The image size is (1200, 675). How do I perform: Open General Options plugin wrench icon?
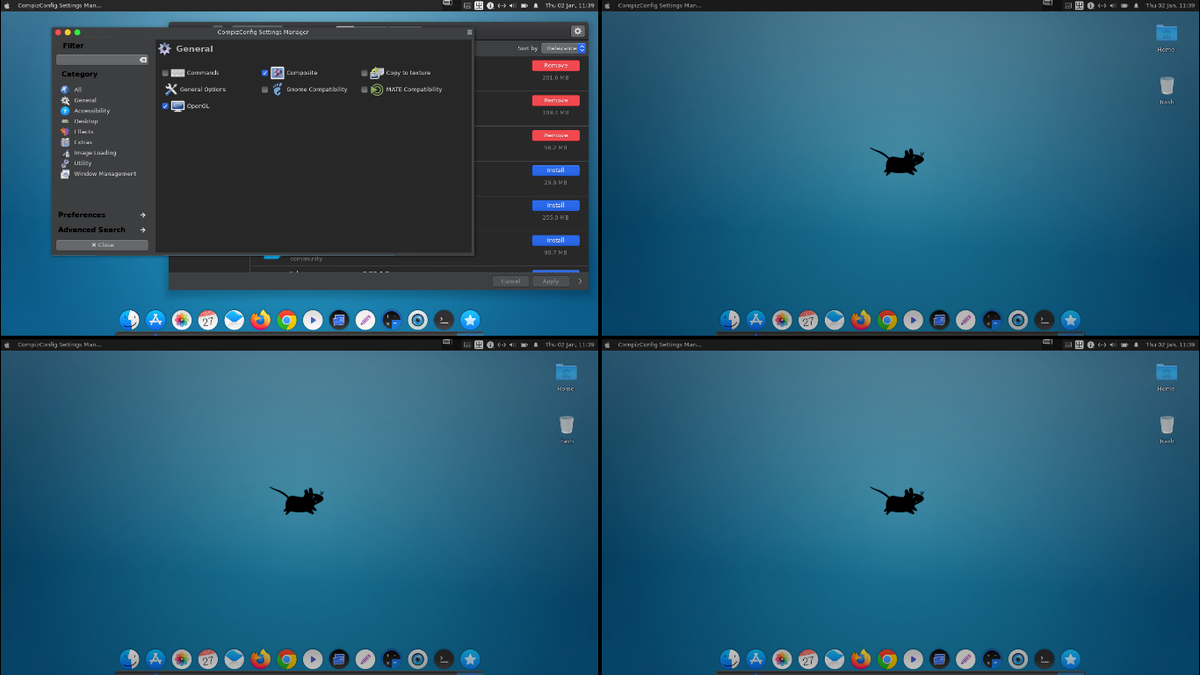click(171, 89)
